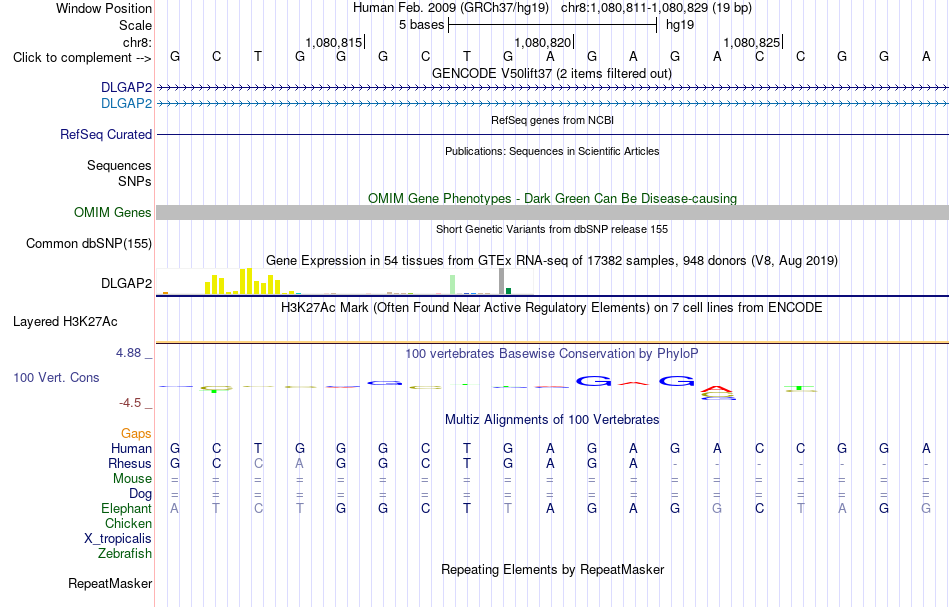
Task: Click the gray OMIM Genes bar
Action: (552, 212)
